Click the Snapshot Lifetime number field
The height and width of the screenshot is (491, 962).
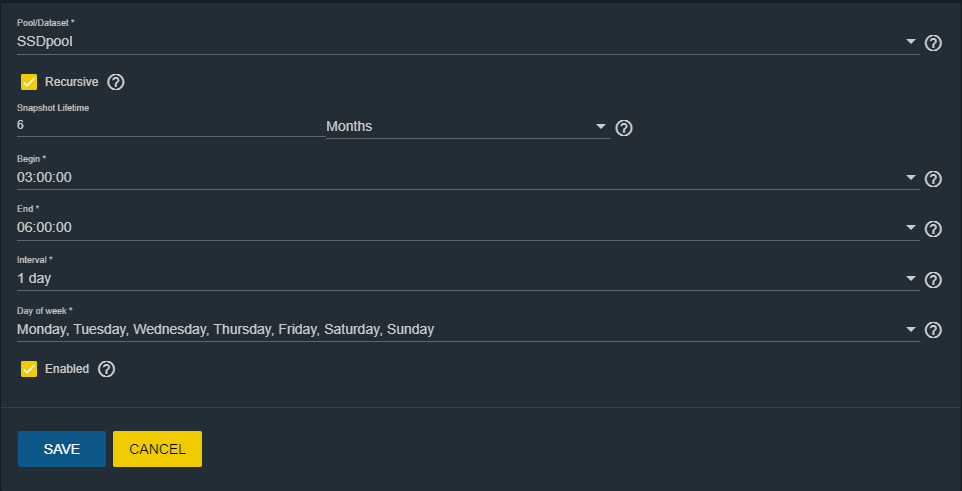click(168, 126)
